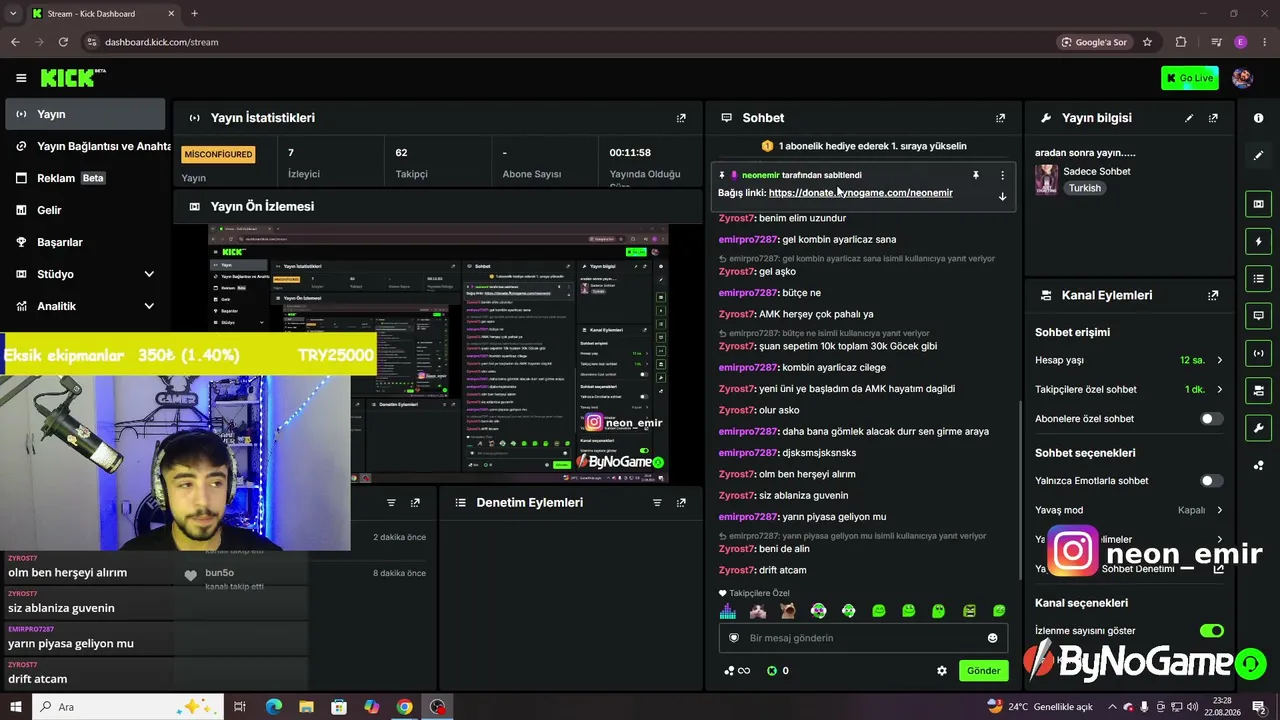This screenshot has height=720, width=1280.
Task: Expand the pinned message with the down arrow
Action: point(1002,197)
